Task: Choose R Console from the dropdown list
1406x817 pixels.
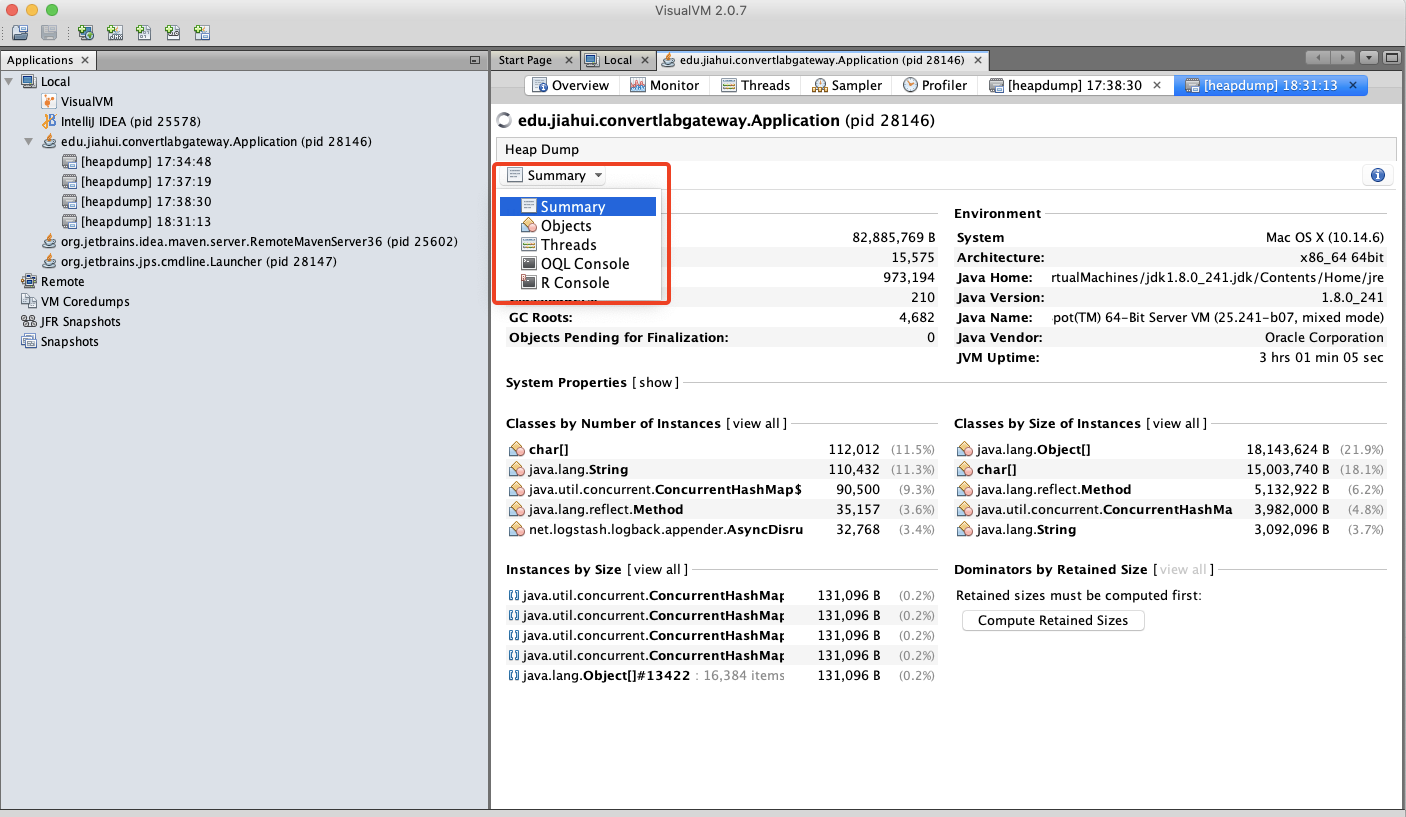Action: pos(578,283)
